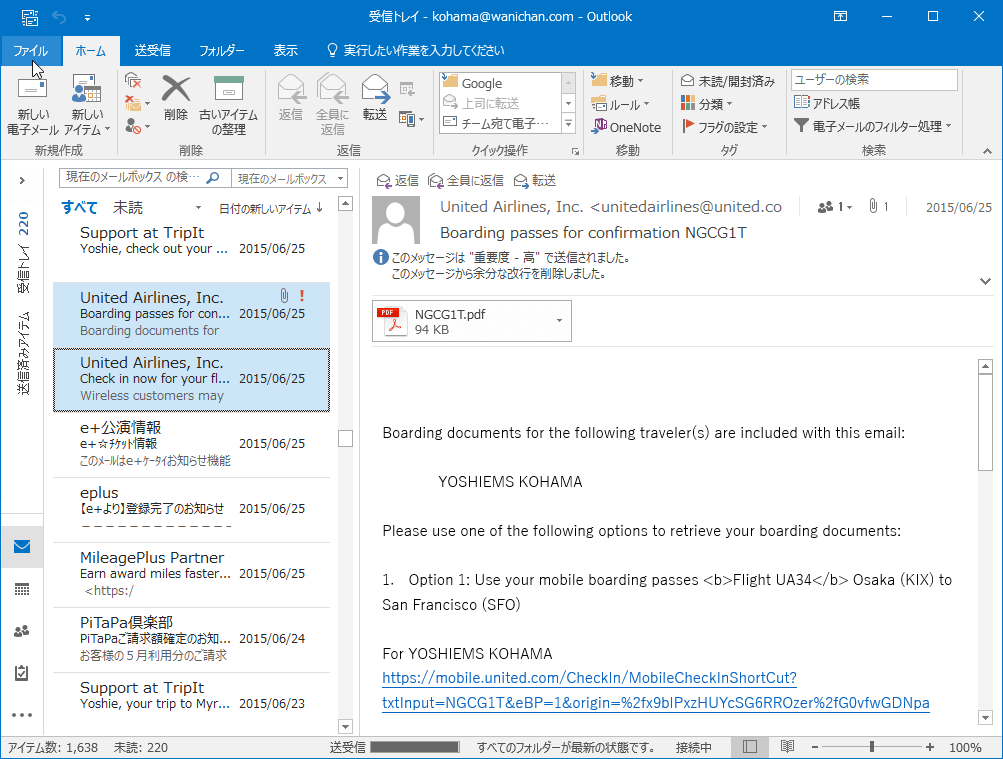Switch to reading view in status bar
The width and height of the screenshot is (1003, 759).
787,747
